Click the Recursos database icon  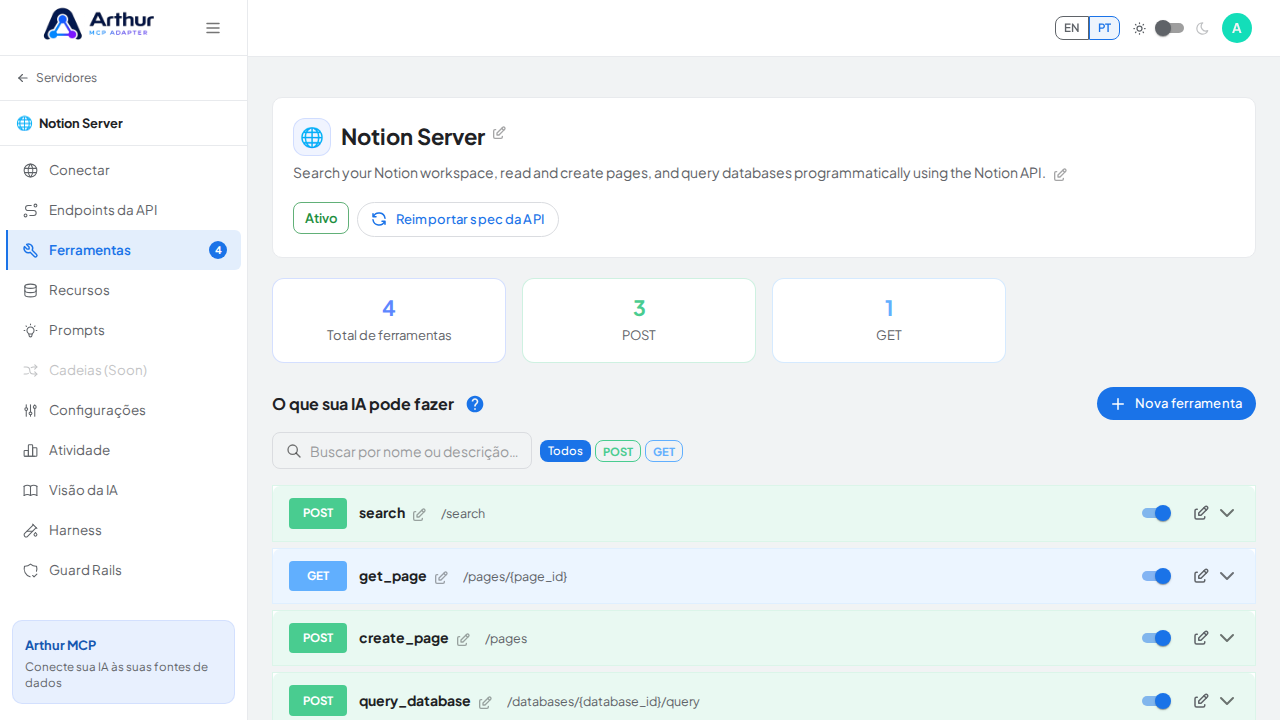(x=31, y=290)
